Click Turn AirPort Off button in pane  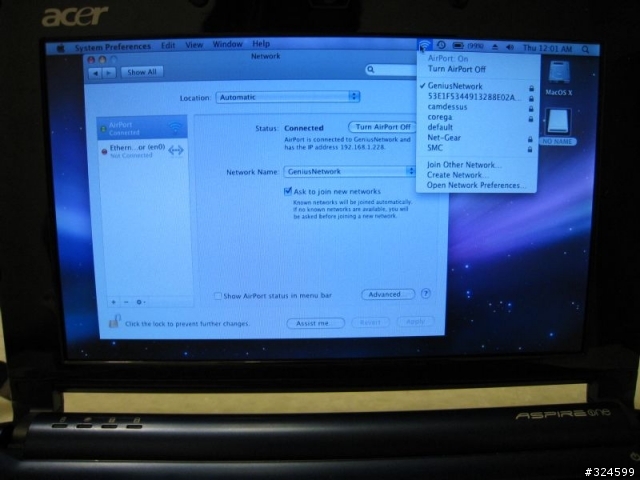[382, 127]
